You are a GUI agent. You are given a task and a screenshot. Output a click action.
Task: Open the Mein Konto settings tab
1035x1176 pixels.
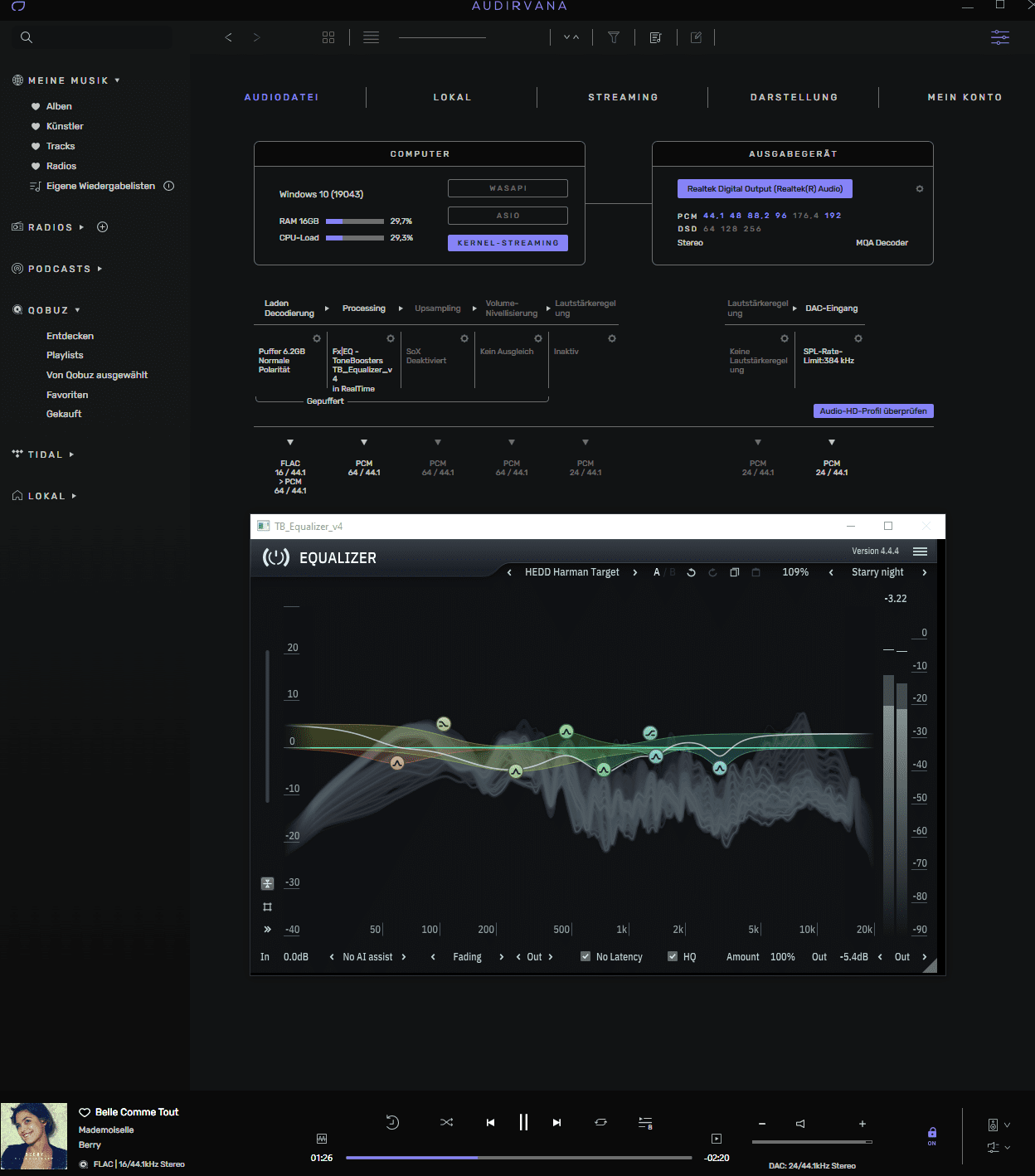tap(965, 97)
